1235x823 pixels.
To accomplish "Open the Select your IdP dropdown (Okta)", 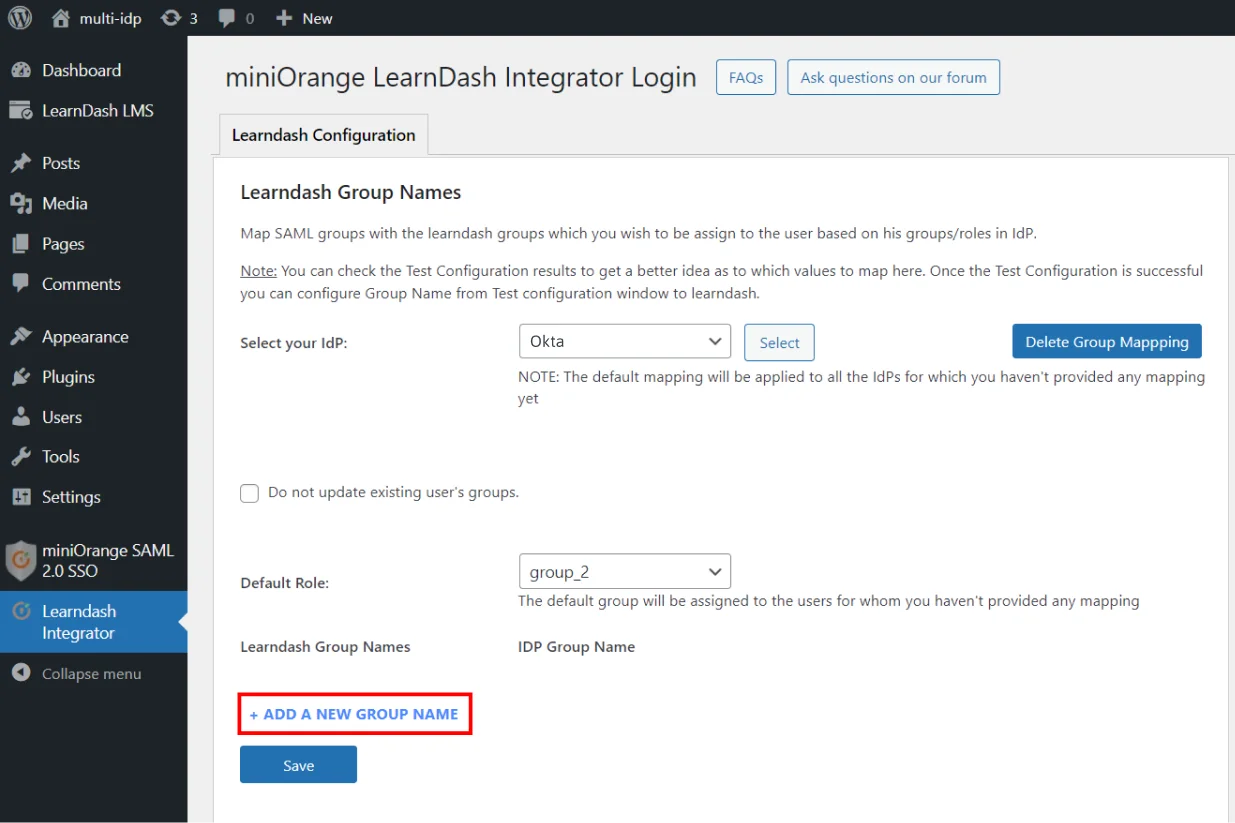I will [x=625, y=341].
